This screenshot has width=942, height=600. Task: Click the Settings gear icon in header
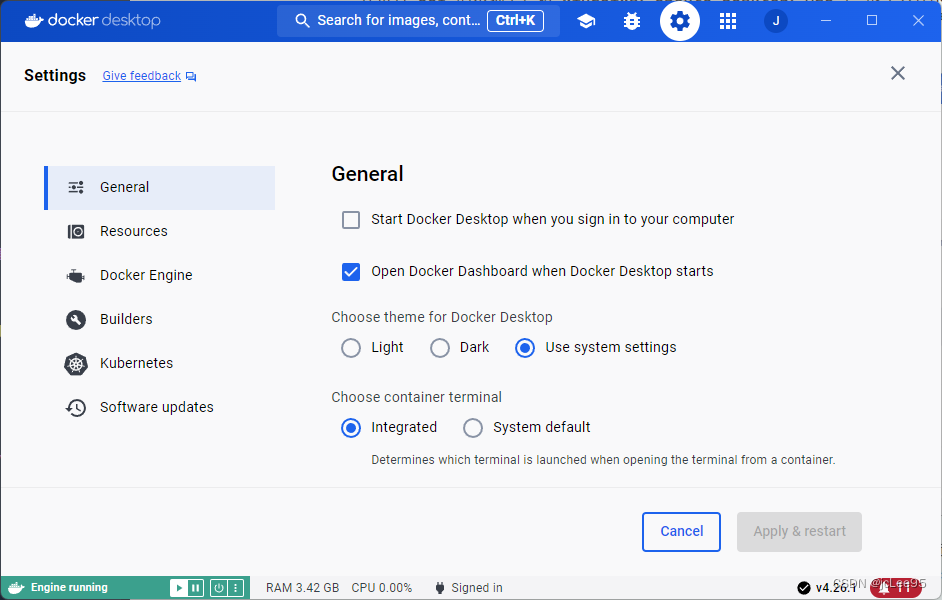[x=679, y=21]
